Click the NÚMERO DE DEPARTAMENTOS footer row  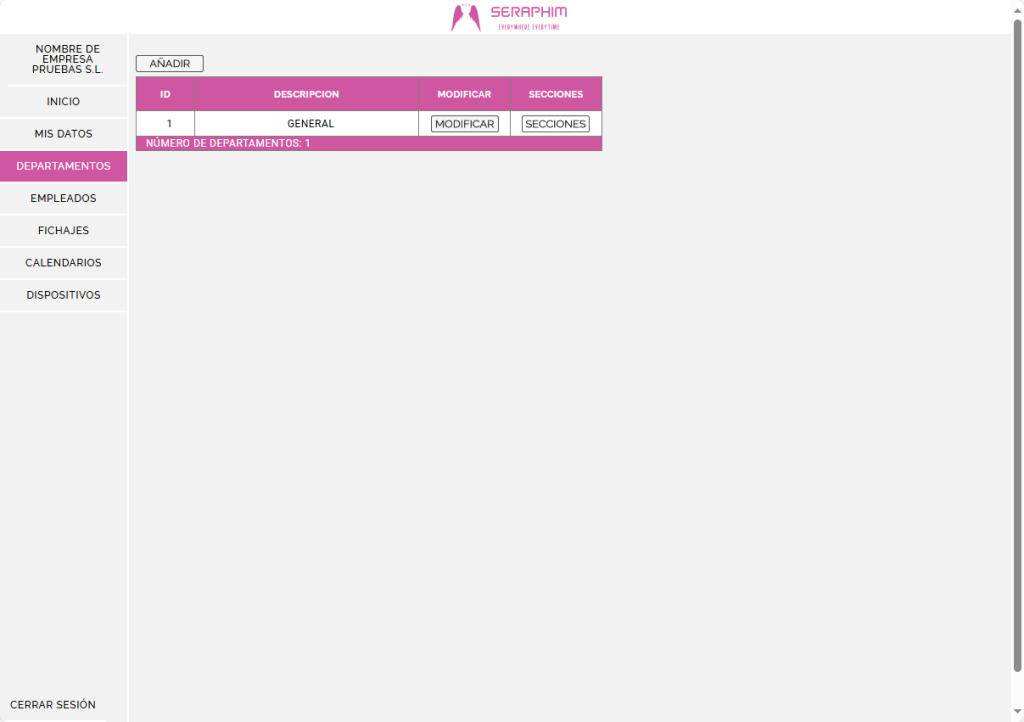point(368,144)
